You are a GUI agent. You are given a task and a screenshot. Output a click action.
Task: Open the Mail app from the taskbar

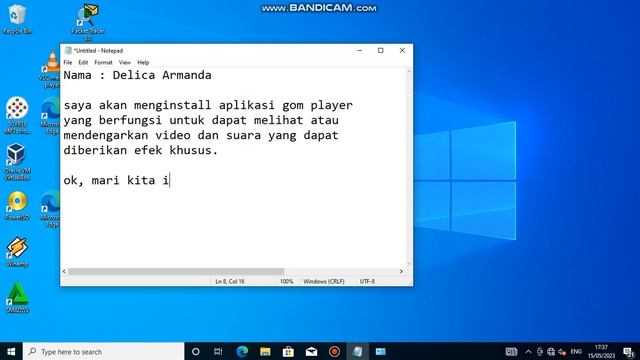click(x=311, y=351)
